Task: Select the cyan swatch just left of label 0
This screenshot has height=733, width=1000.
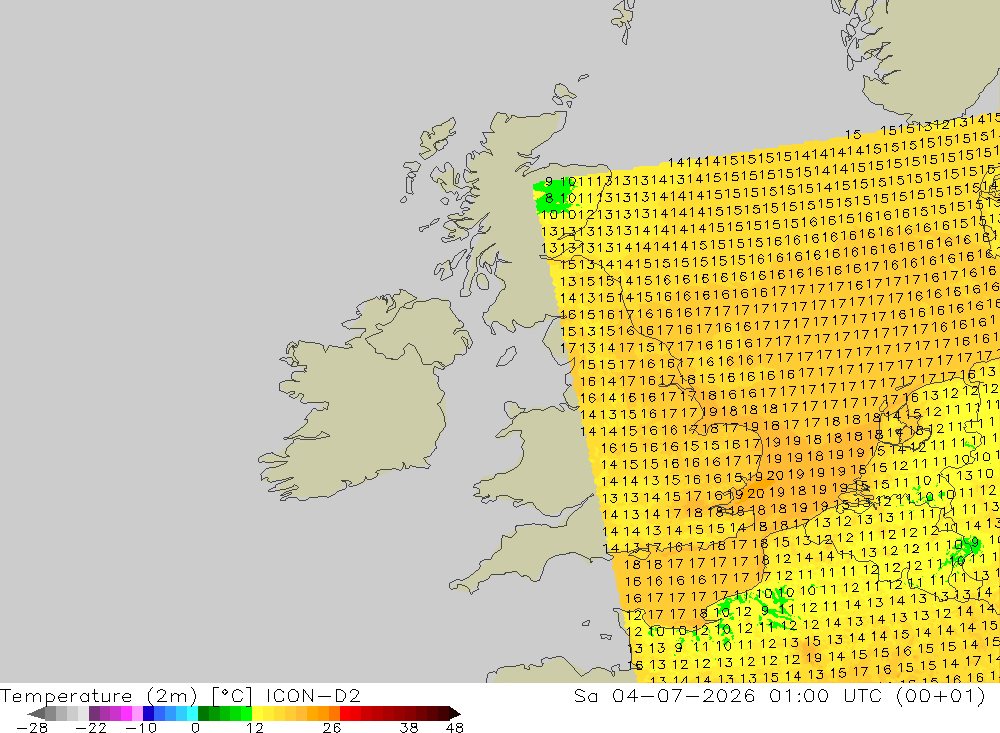Action: 192,713
